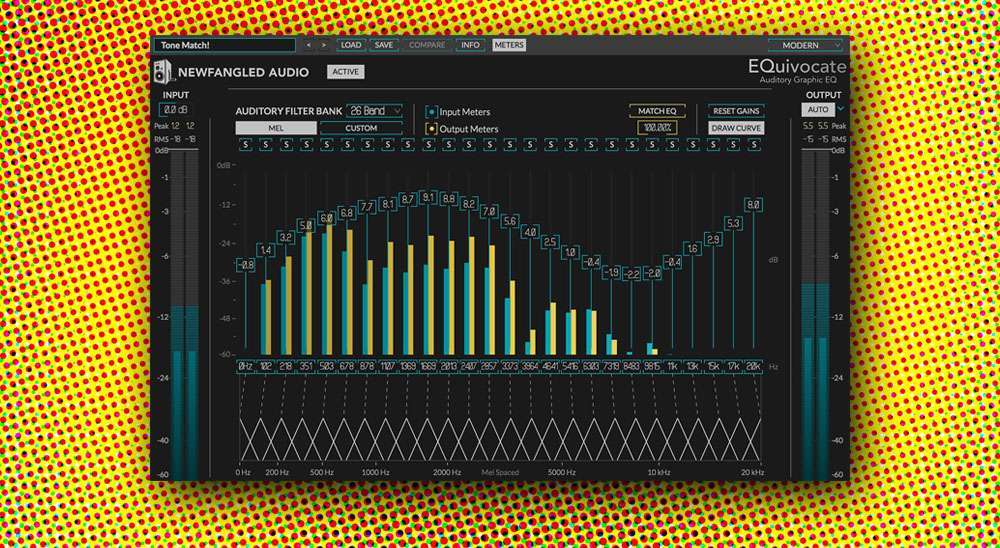Click the 8.0 gain handle at 20k
Image resolution: width=1000 pixels, height=548 pixels.
753,205
